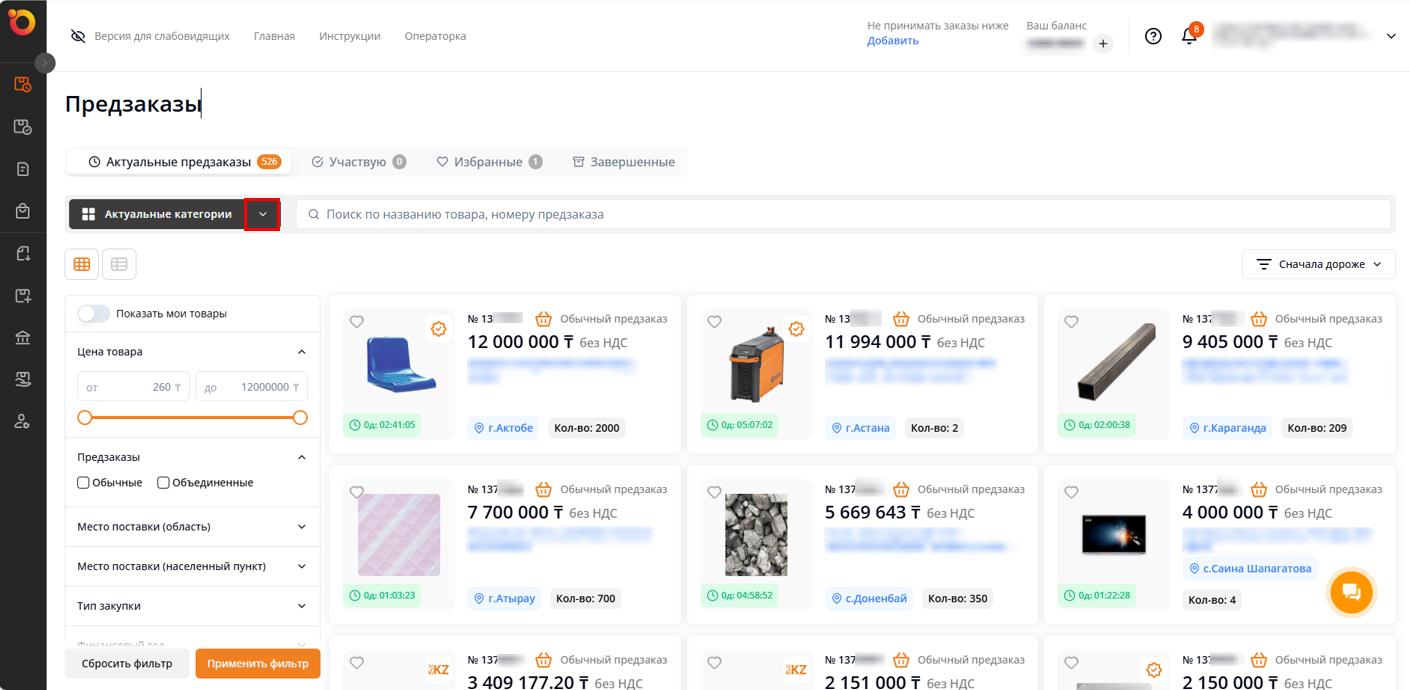Image resolution: width=1410 pixels, height=690 pixels.
Task: Open Инструкции in top menu
Action: coord(350,36)
